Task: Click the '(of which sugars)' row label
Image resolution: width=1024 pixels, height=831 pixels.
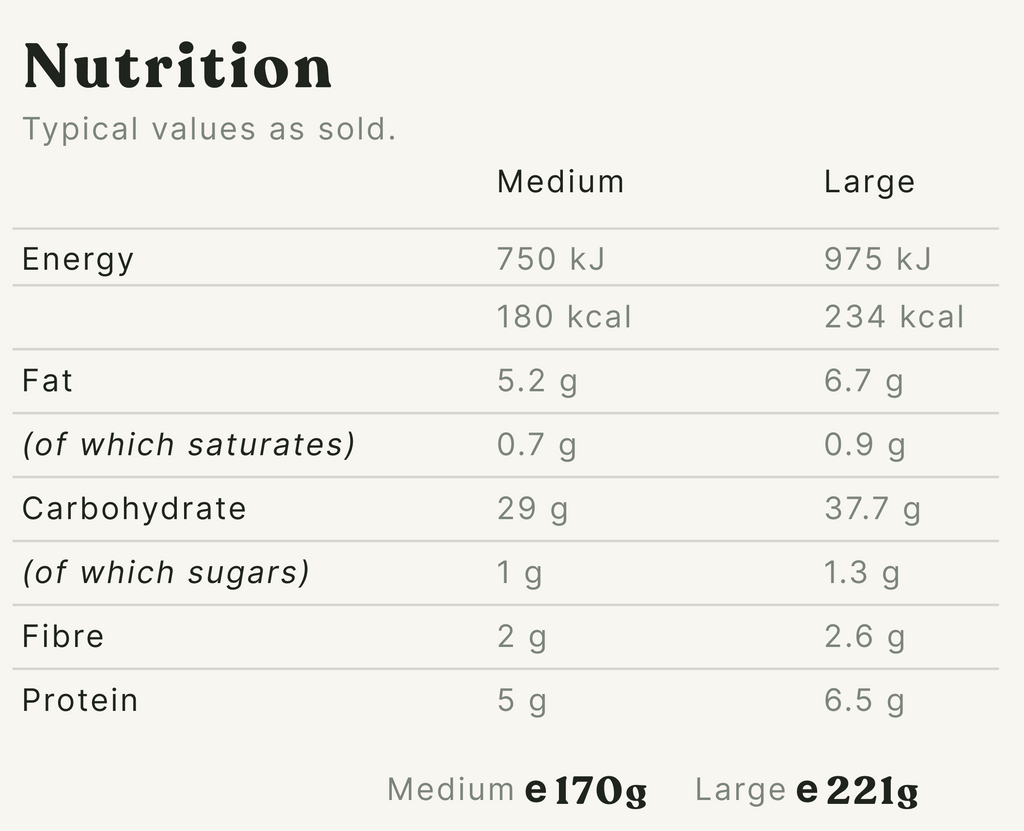Action: pos(165,572)
